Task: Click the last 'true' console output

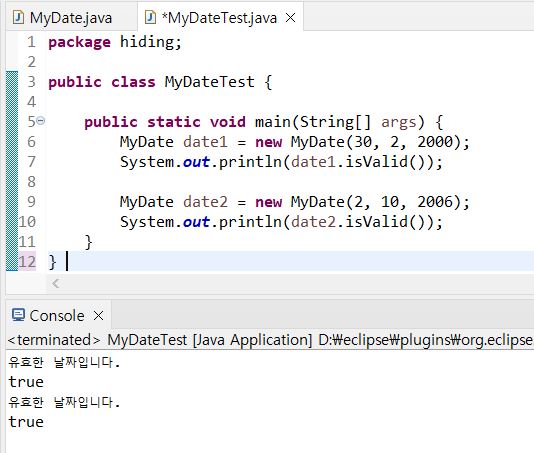Action: pos(26,422)
